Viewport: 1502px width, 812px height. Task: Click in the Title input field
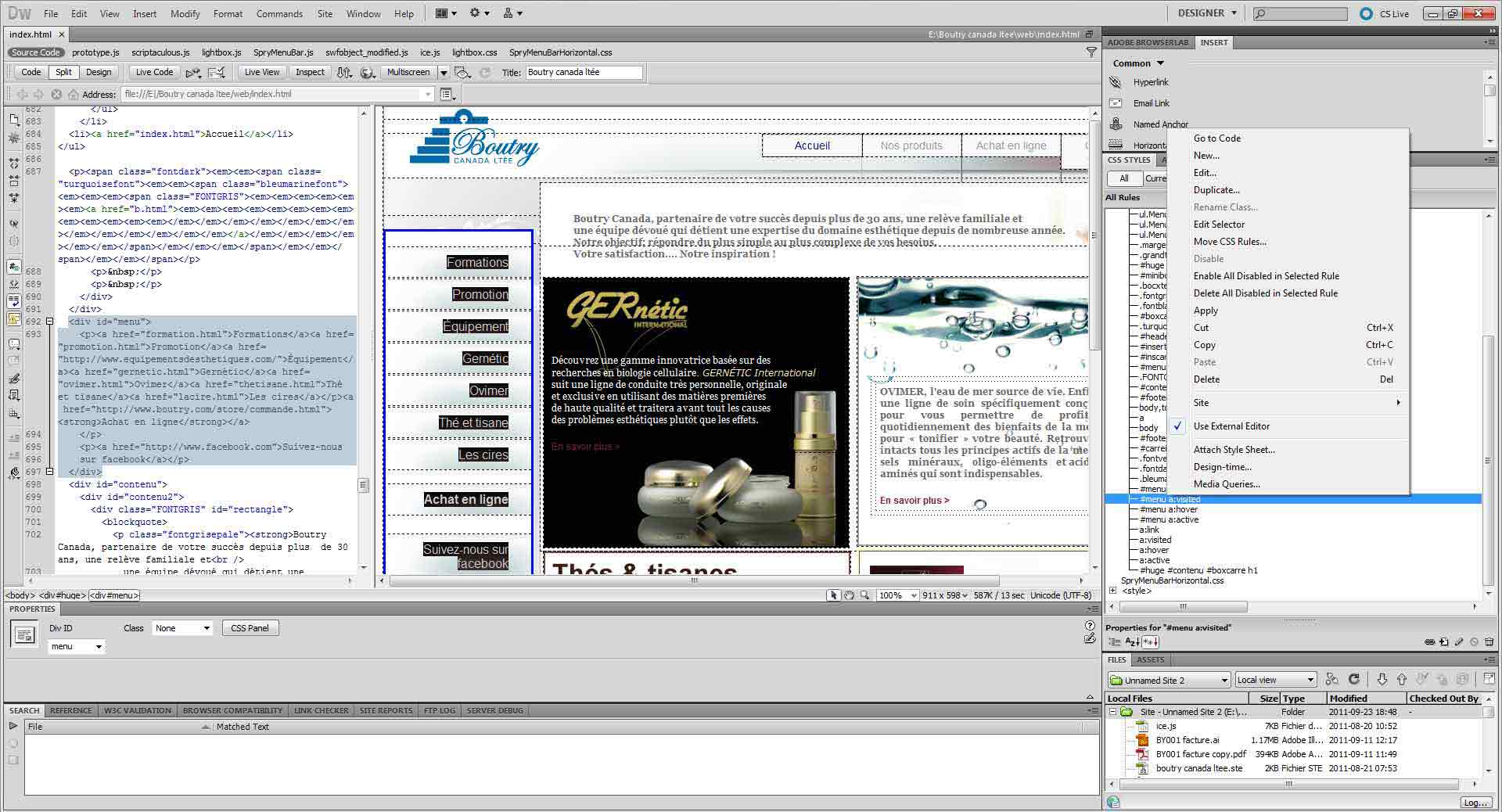click(x=584, y=72)
